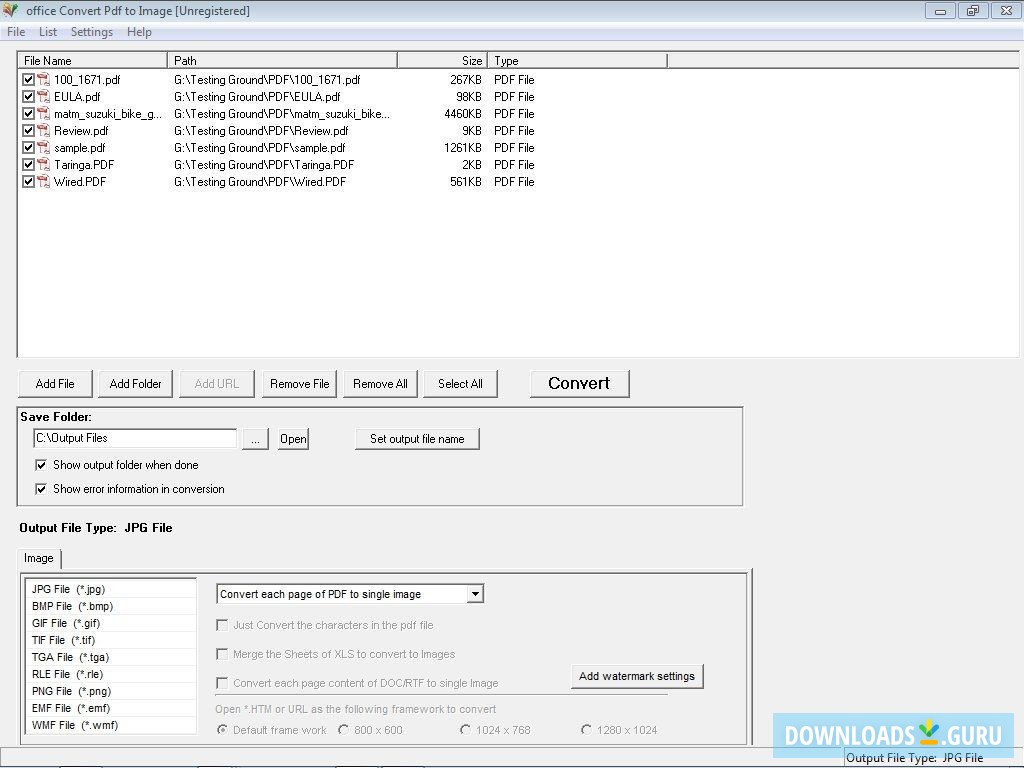Toggle the sample.pdf checkbox
The image size is (1024, 768).
pos(28,148)
